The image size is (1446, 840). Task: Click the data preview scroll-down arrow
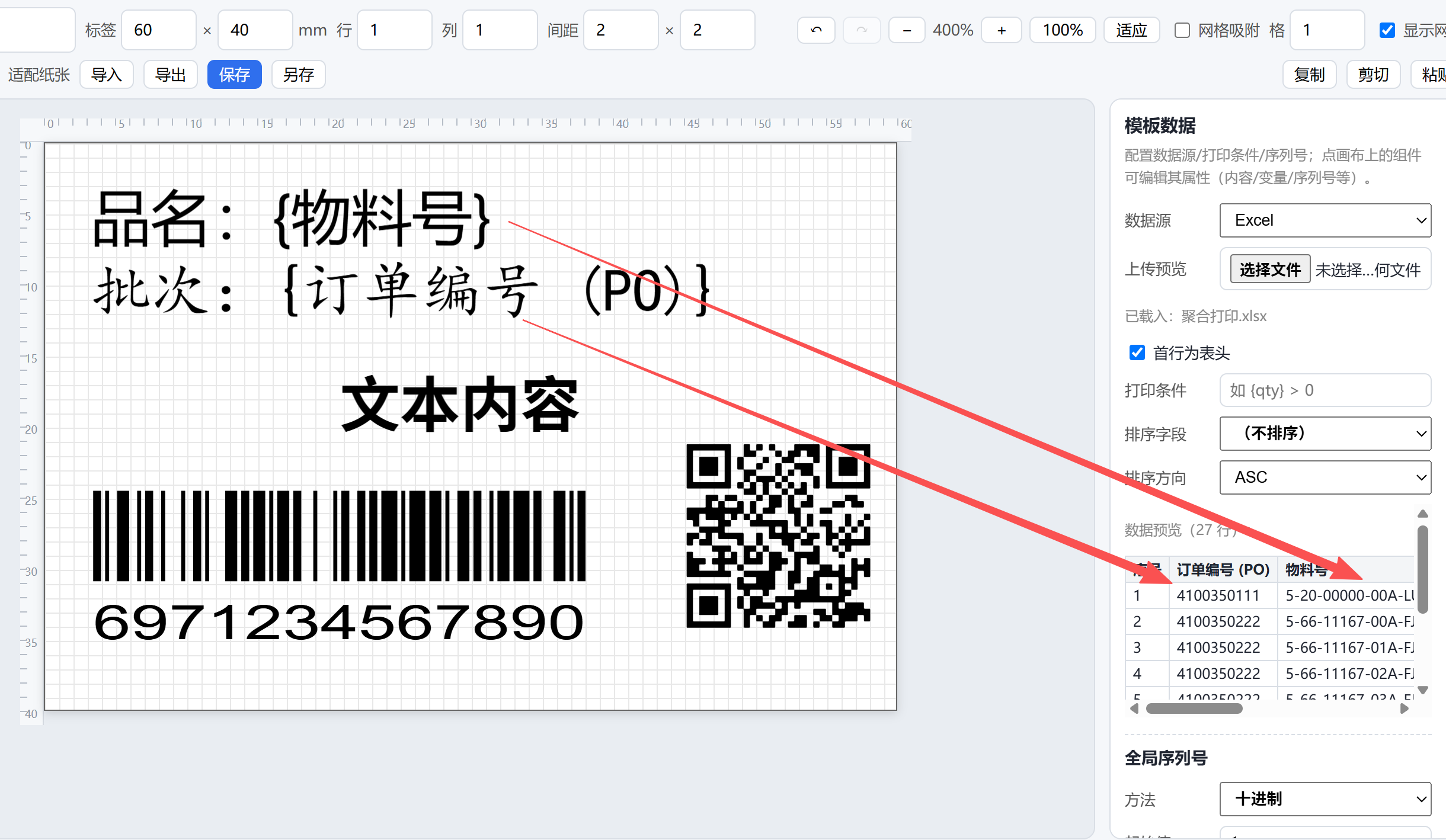pos(1423,690)
